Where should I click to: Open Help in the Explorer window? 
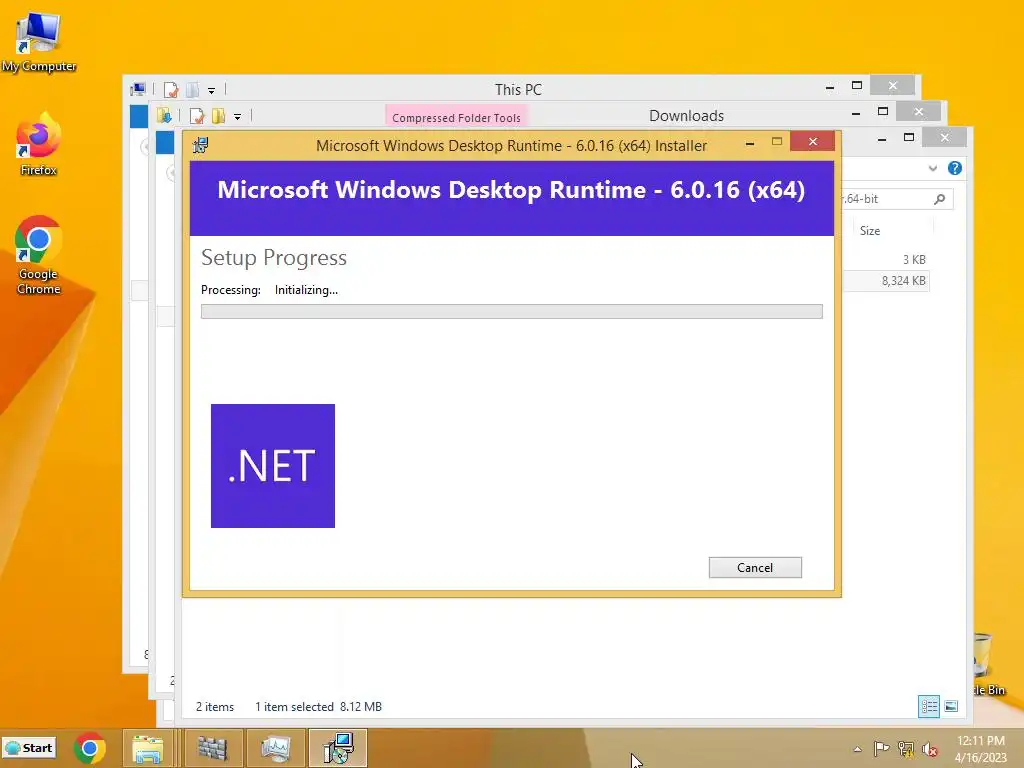955,168
